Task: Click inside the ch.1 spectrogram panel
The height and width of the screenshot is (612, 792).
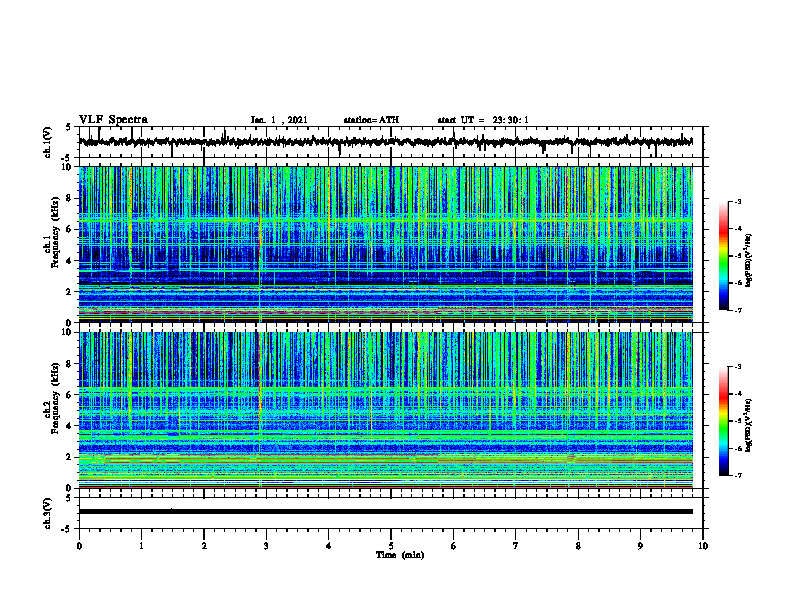Action: coord(386,244)
